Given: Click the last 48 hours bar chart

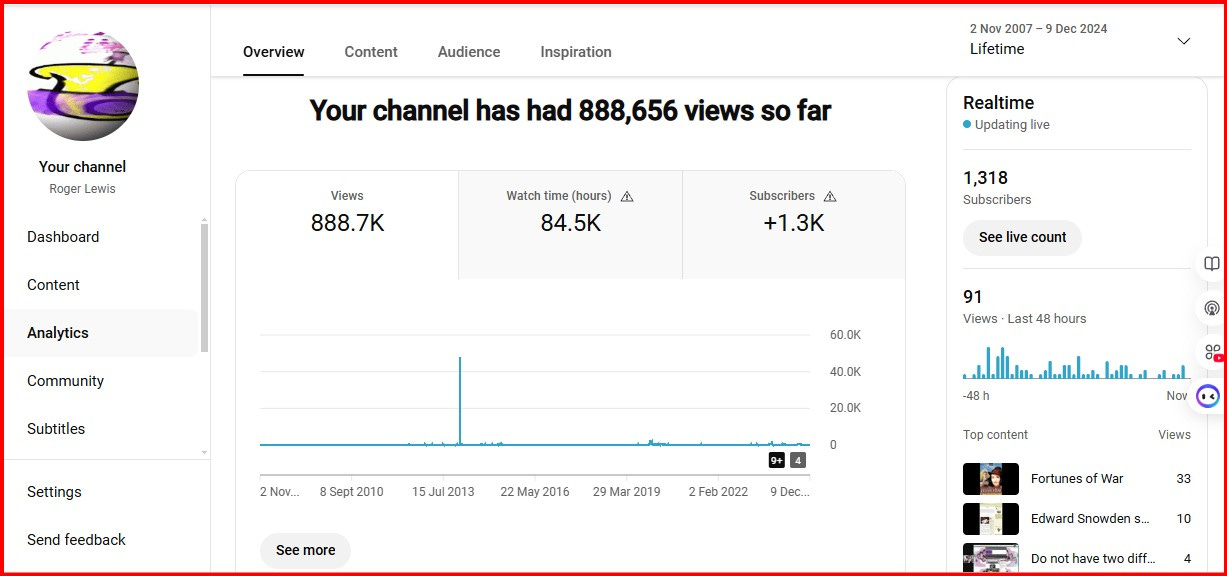Looking at the screenshot, I should point(1076,362).
